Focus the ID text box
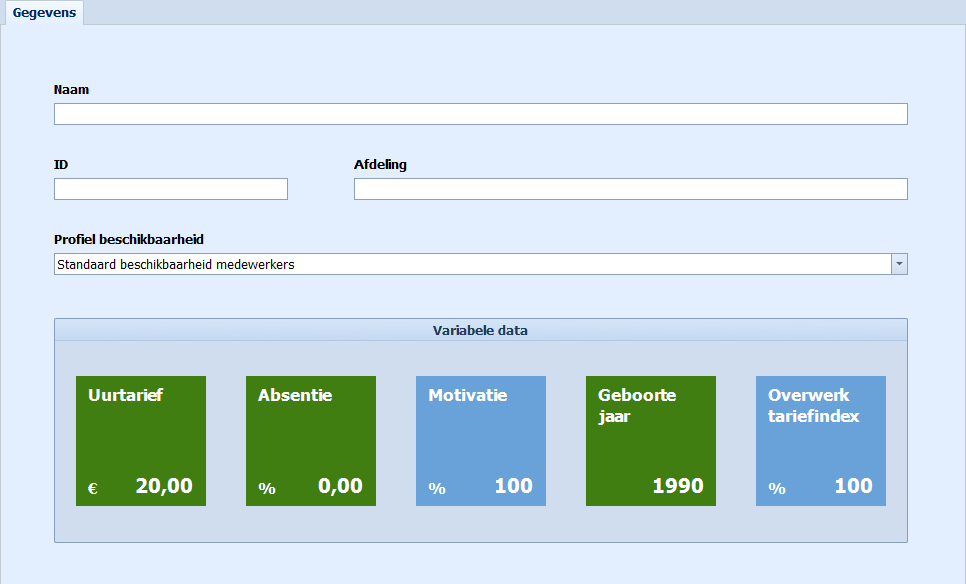Image resolution: width=966 pixels, height=584 pixels. pos(171,189)
